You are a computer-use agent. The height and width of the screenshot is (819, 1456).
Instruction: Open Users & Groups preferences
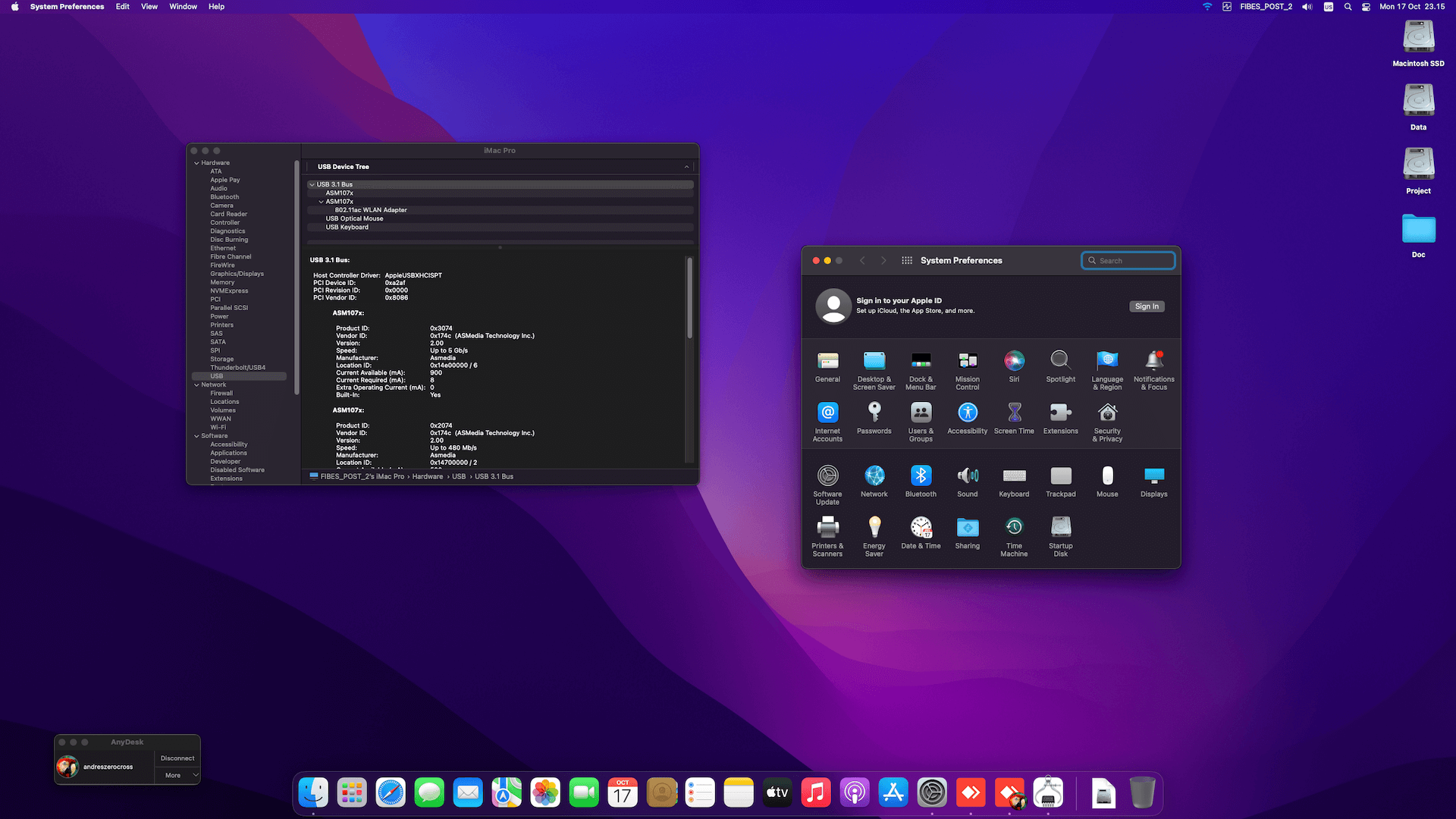click(x=921, y=422)
